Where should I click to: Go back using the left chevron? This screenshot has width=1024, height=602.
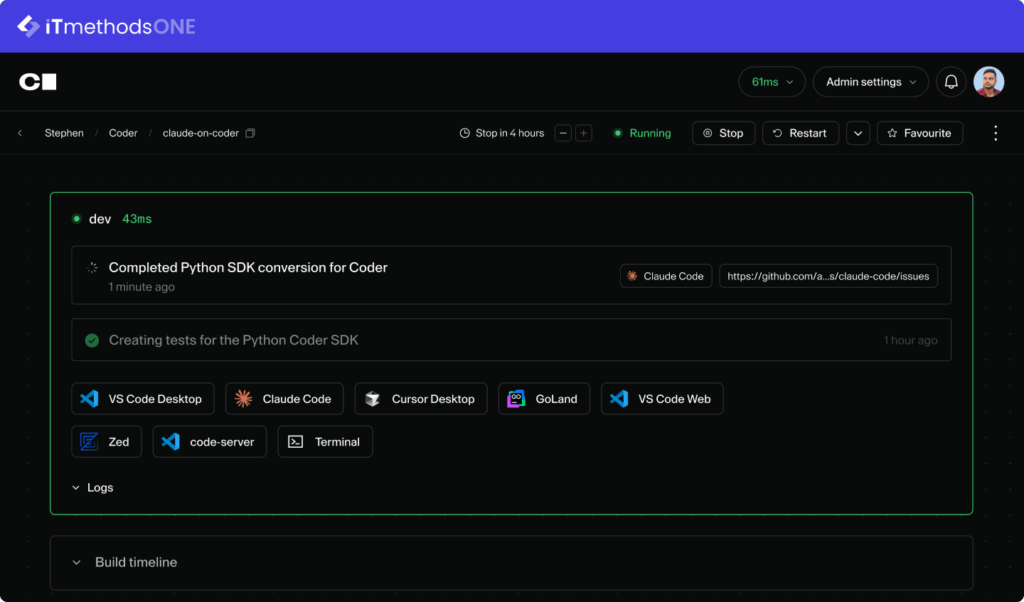[x=20, y=133]
